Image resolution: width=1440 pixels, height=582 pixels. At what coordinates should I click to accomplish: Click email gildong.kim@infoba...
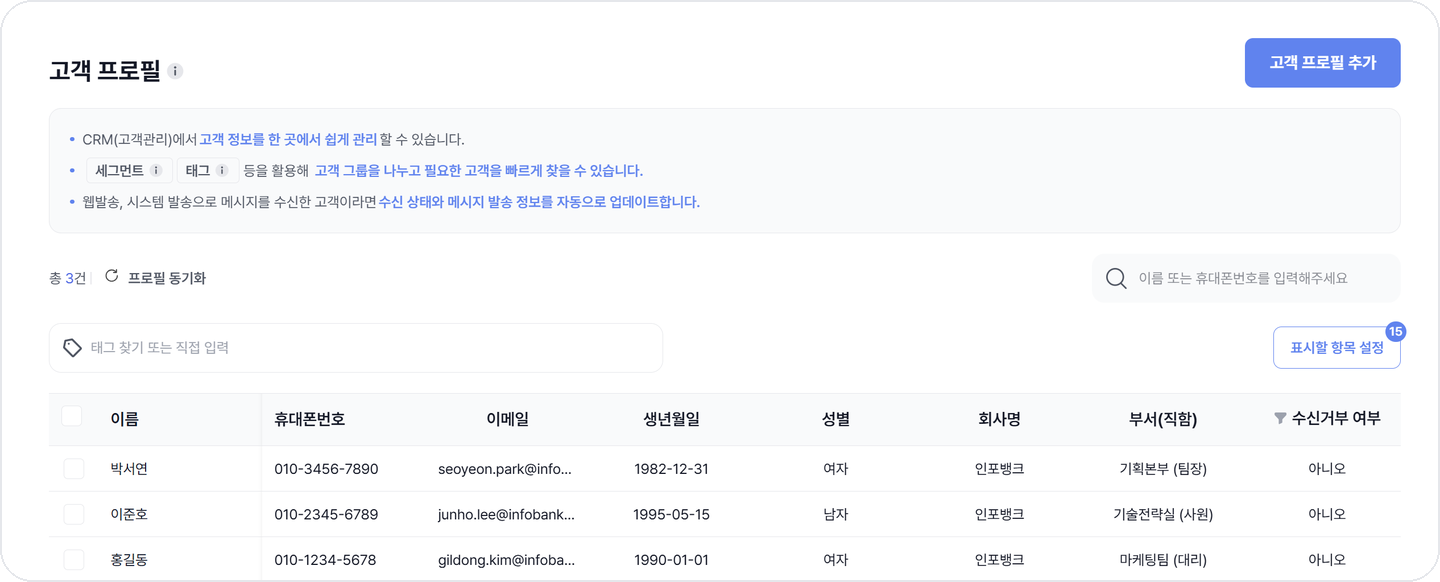[x=507, y=560]
